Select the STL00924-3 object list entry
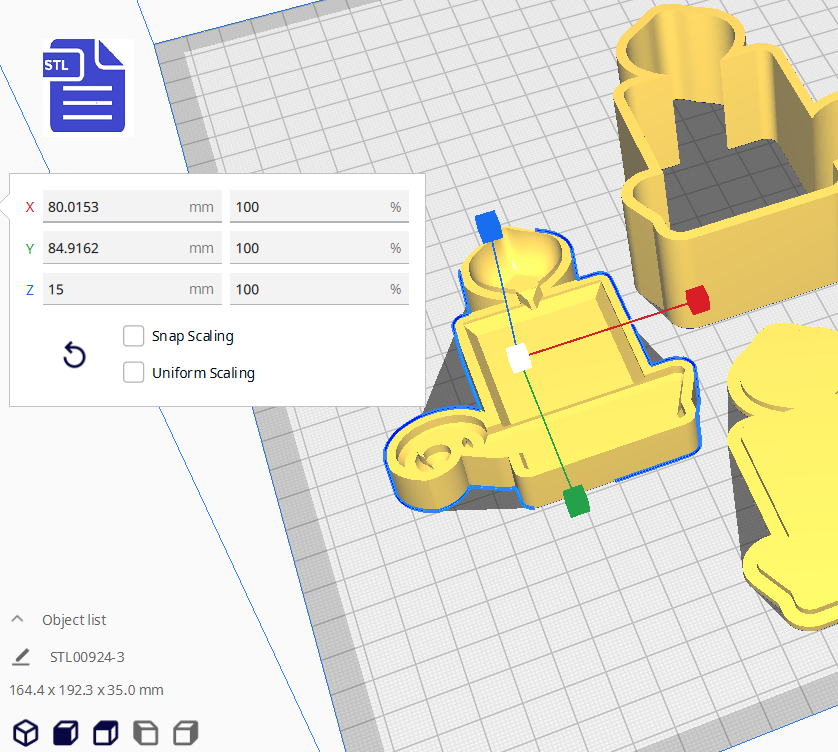 (x=87, y=657)
